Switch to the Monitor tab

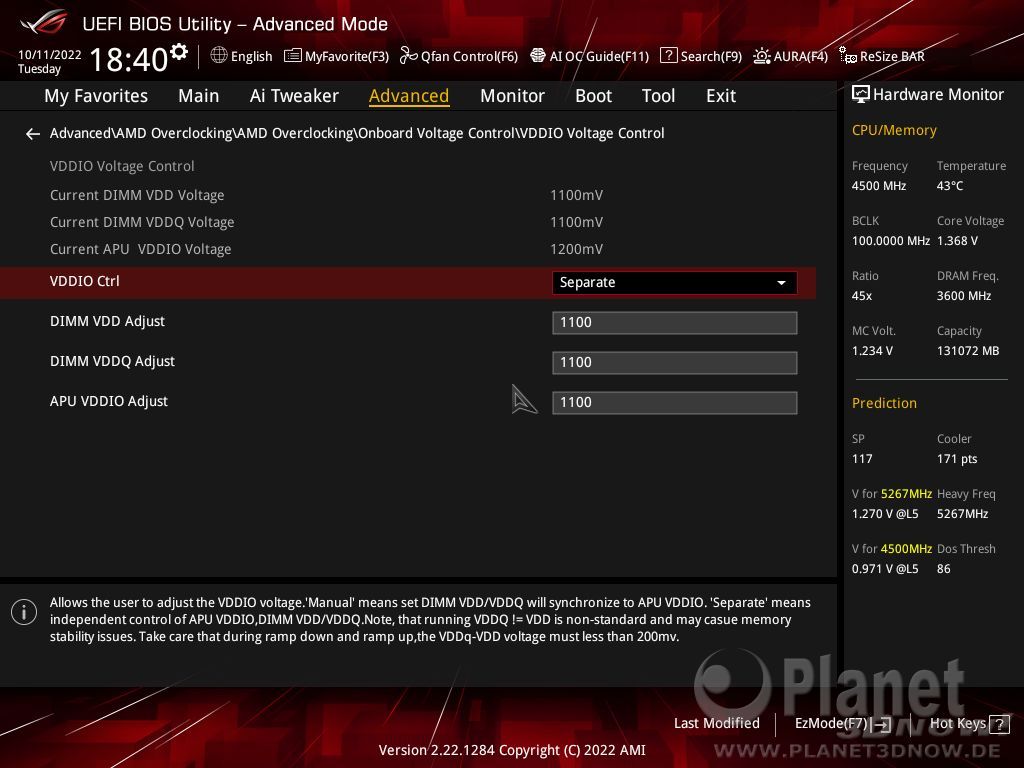point(512,96)
